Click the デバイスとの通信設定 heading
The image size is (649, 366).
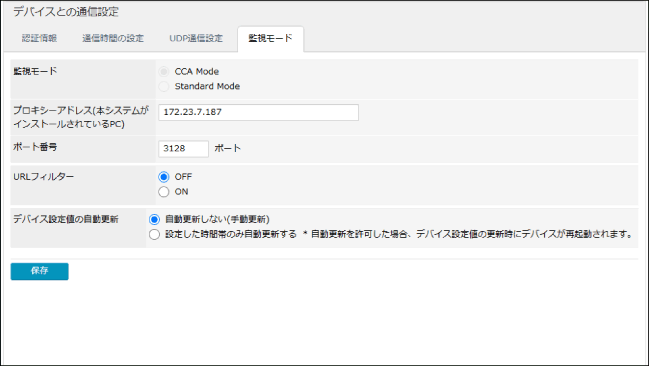point(66,12)
